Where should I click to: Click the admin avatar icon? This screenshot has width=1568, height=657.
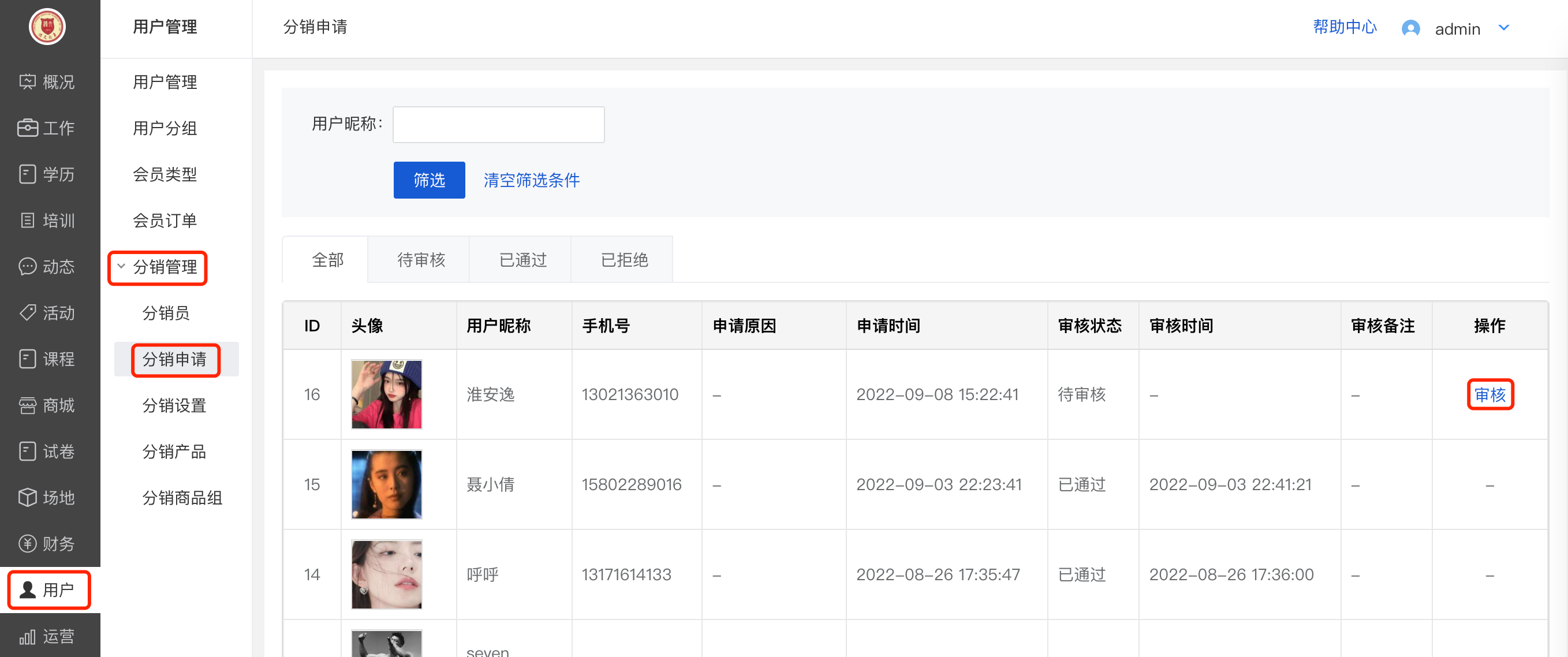pyautogui.click(x=1410, y=29)
